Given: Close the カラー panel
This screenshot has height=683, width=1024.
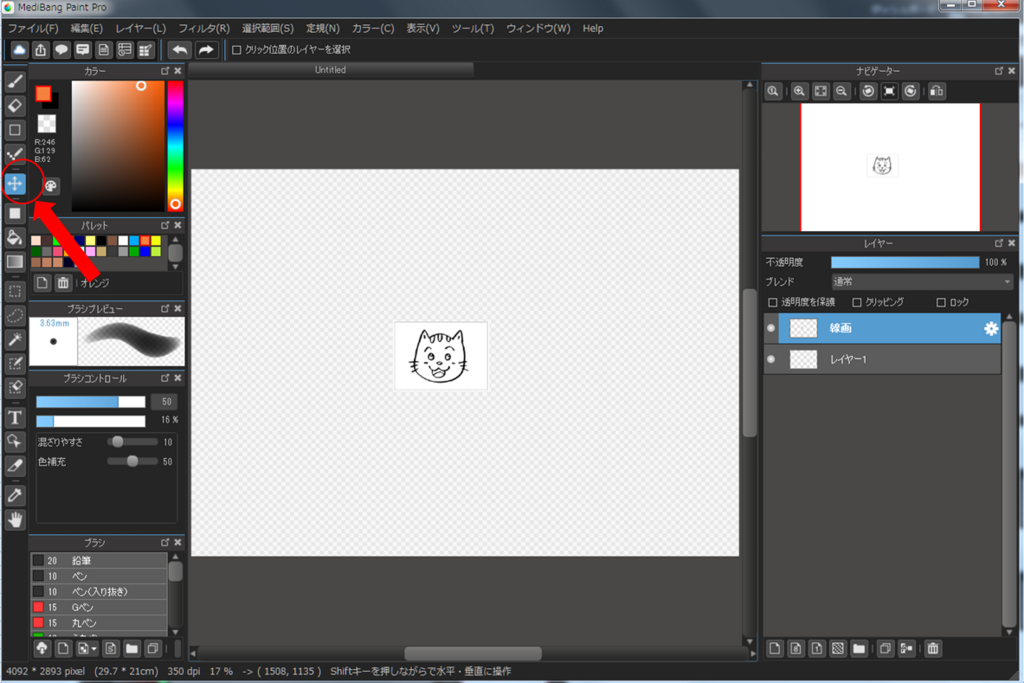Looking at the screenshot, I should pyautogui.click(x=178, y=71).
